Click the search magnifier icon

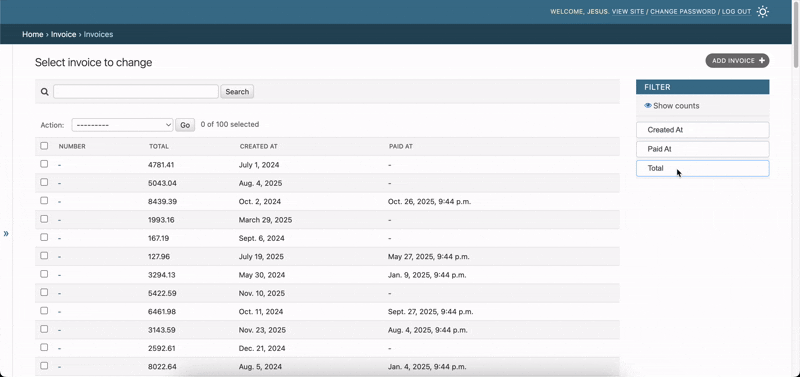45,92
